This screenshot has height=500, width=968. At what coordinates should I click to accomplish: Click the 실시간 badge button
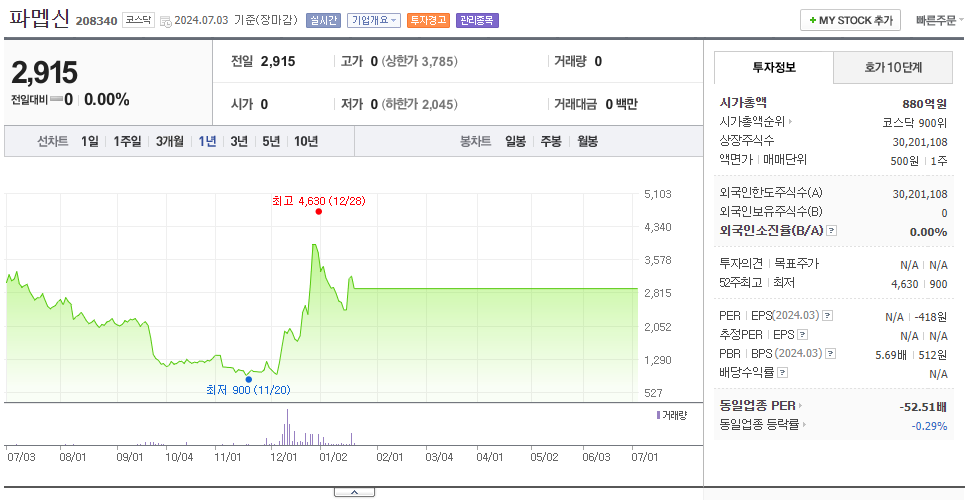click(323, 20)
